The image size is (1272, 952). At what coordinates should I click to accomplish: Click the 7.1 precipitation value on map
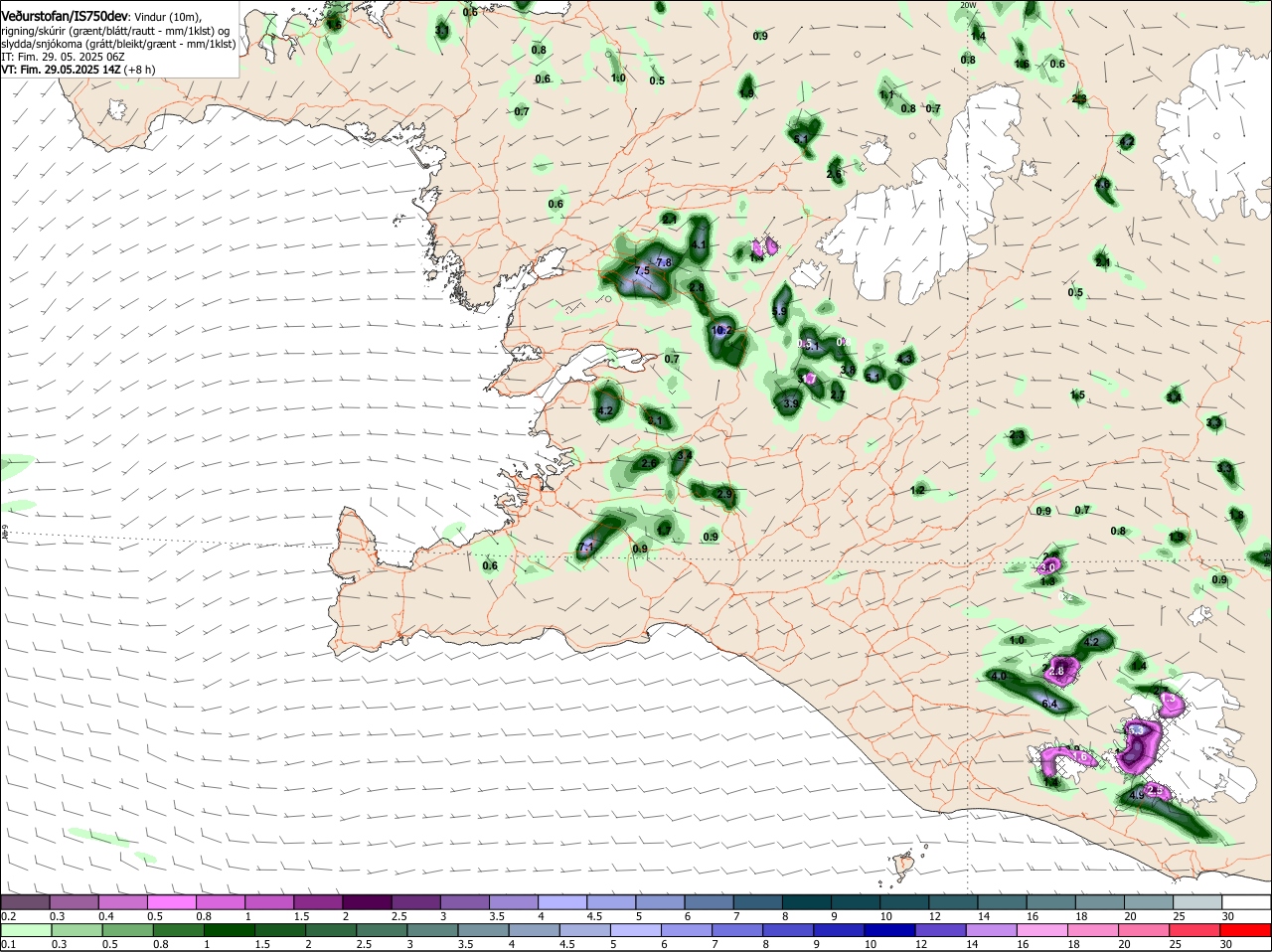pos(586,547)
